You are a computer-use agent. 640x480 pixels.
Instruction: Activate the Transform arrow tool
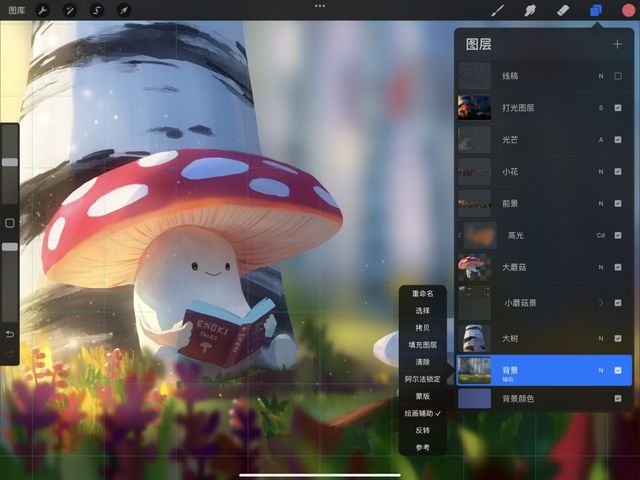[x=124, y=10]
